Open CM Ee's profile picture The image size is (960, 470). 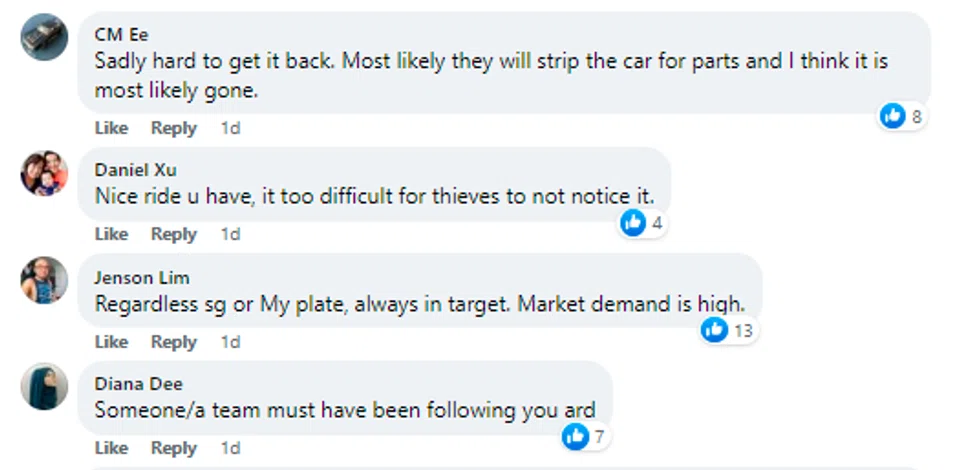pos(44,38)
